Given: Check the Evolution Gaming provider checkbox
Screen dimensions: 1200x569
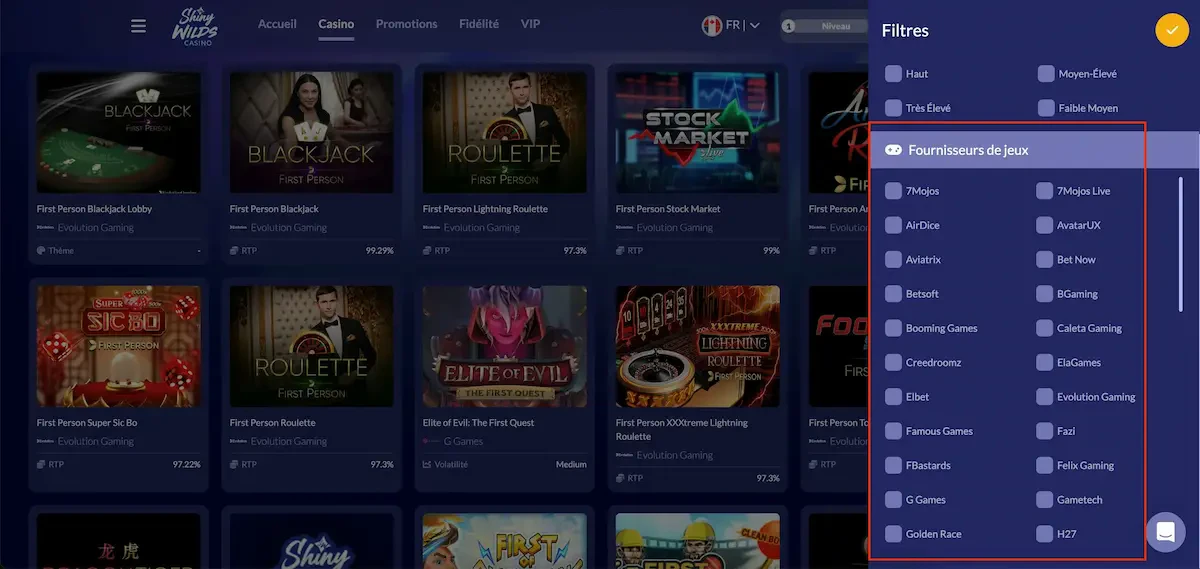Looking at the screenshot, I should pos(1045,397).
